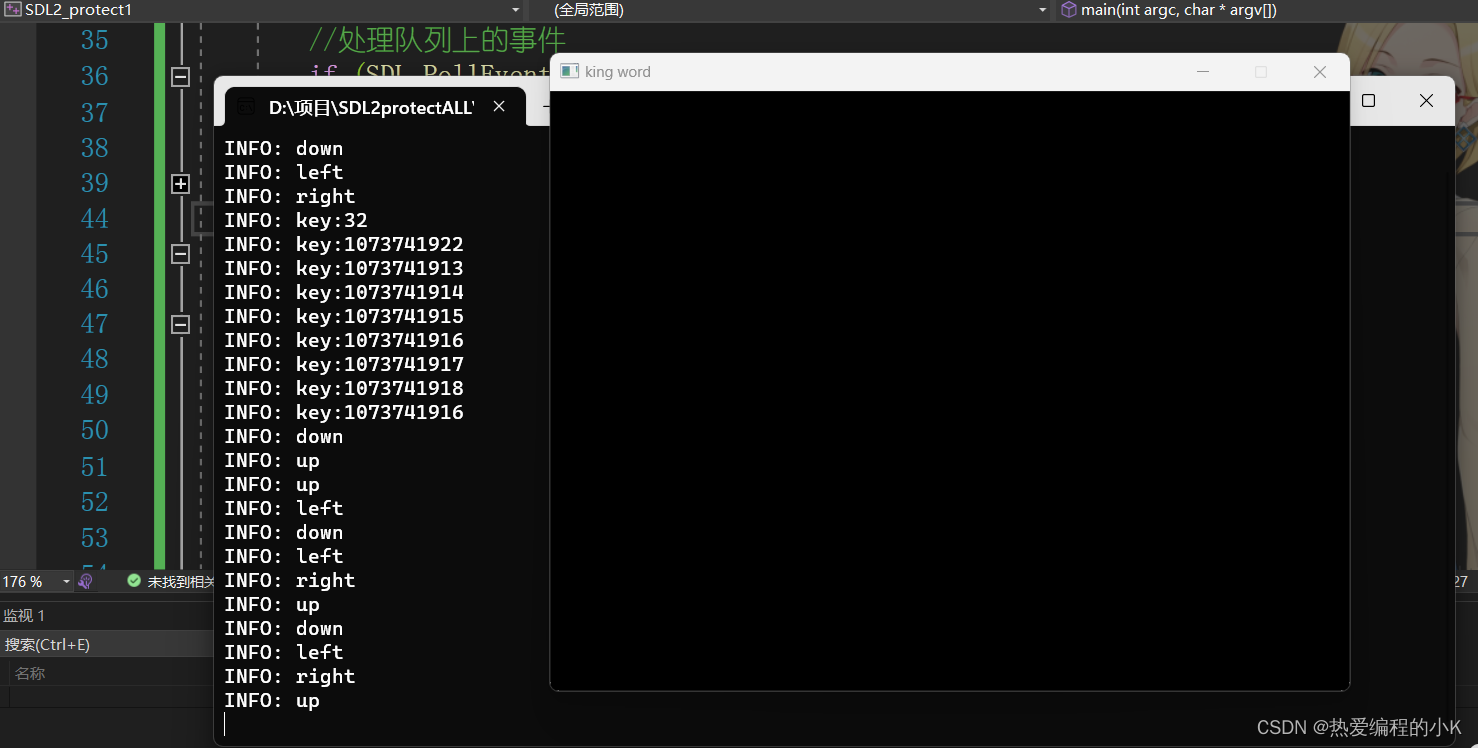The height and width of the screenshot is (748, 1478).
Task: Click the cube icon beside main(int argc
Action: coord(1069,10)
